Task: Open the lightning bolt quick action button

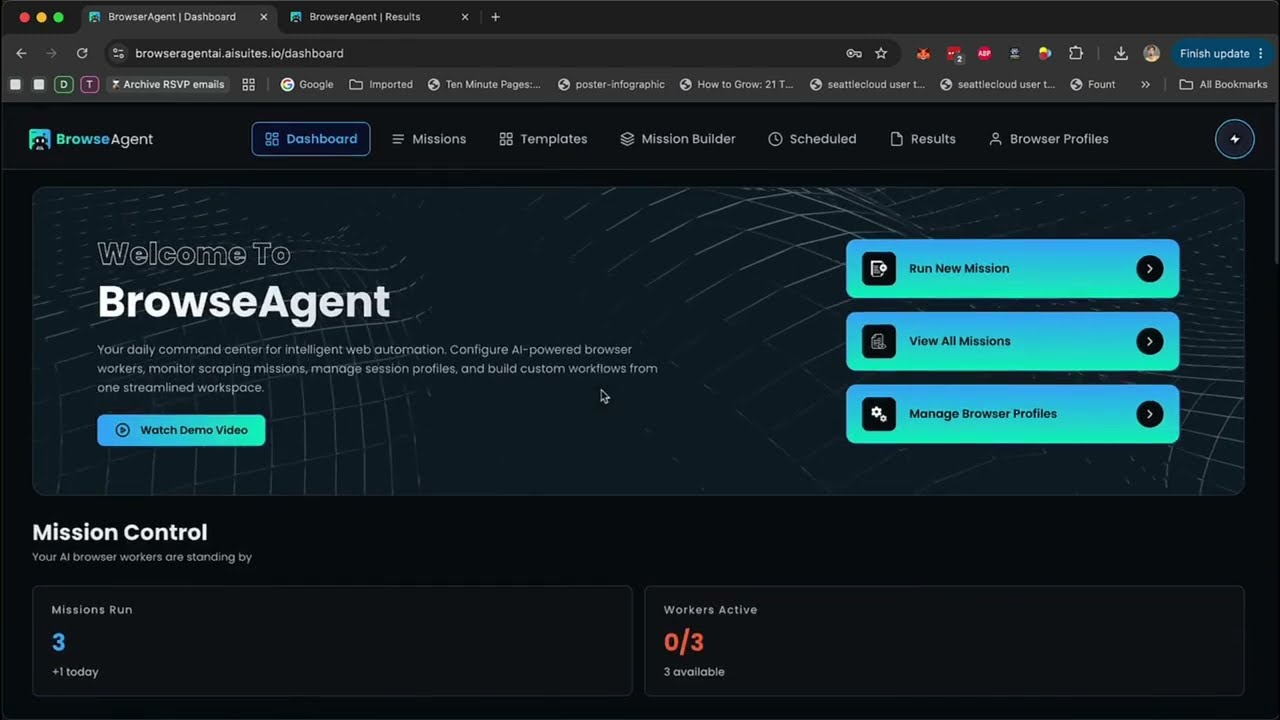Action: click(x=1234, y=139)
